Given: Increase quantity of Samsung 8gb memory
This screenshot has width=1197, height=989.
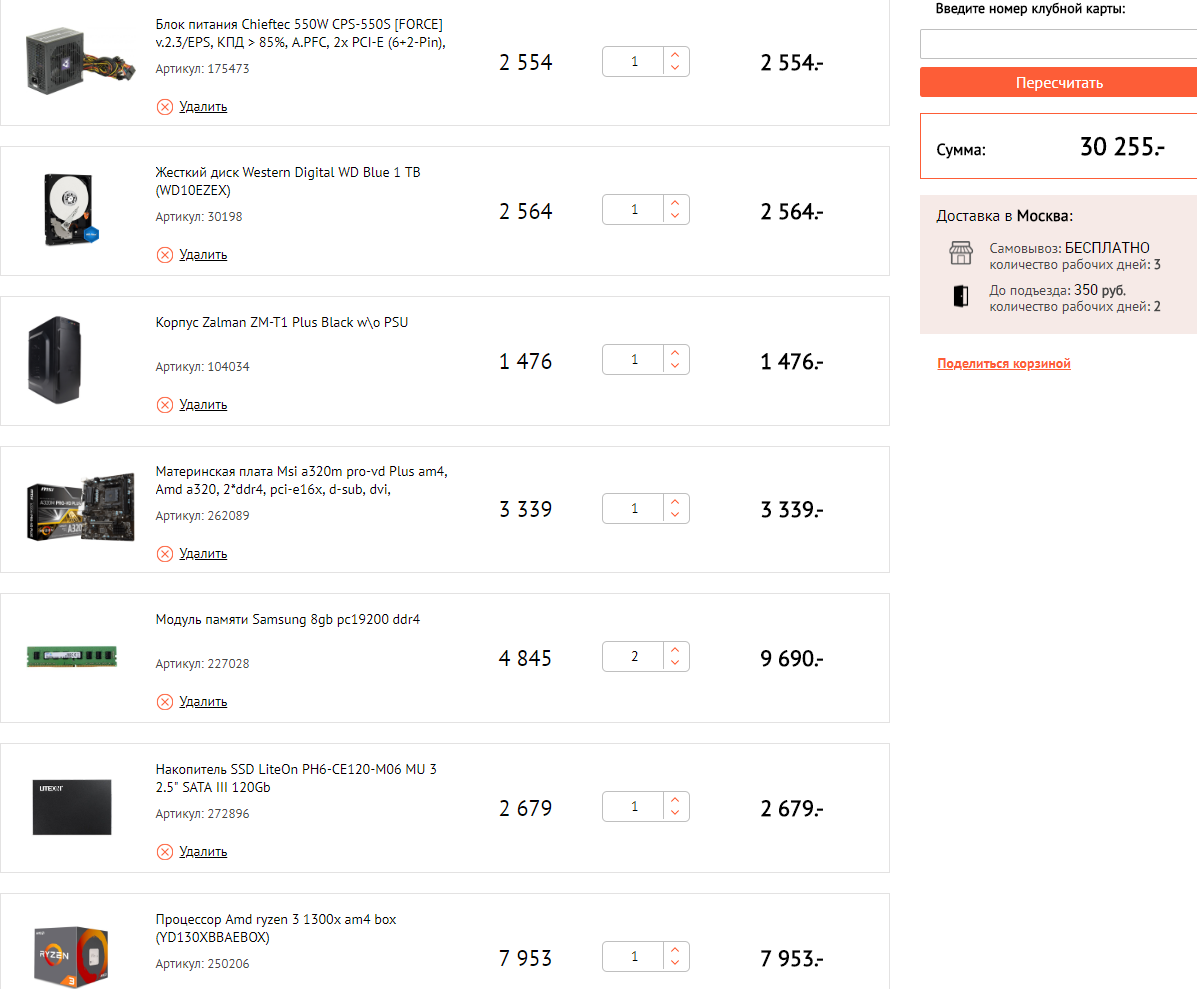Looking at the screenshot, I should (676, 651).
